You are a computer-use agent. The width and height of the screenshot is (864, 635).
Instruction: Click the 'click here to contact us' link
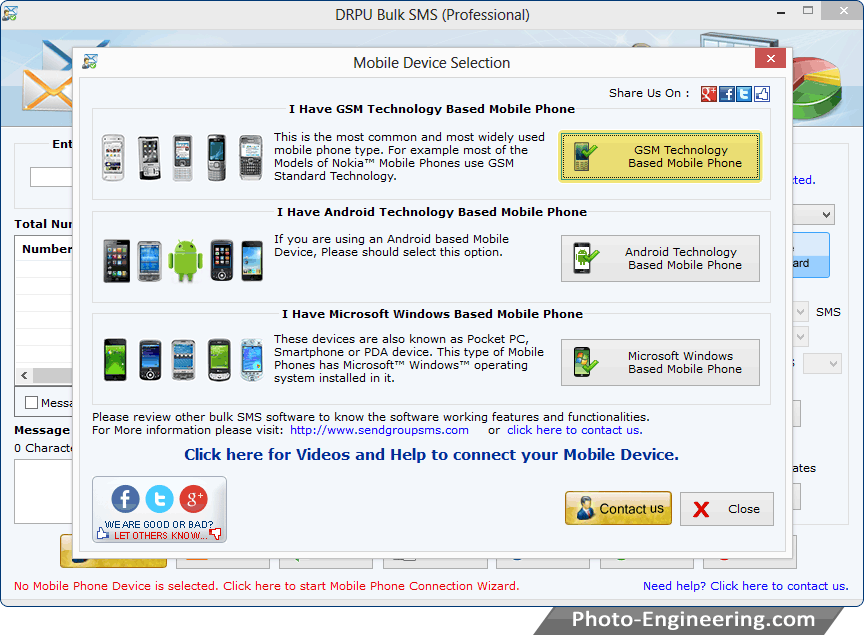point(575,430)
